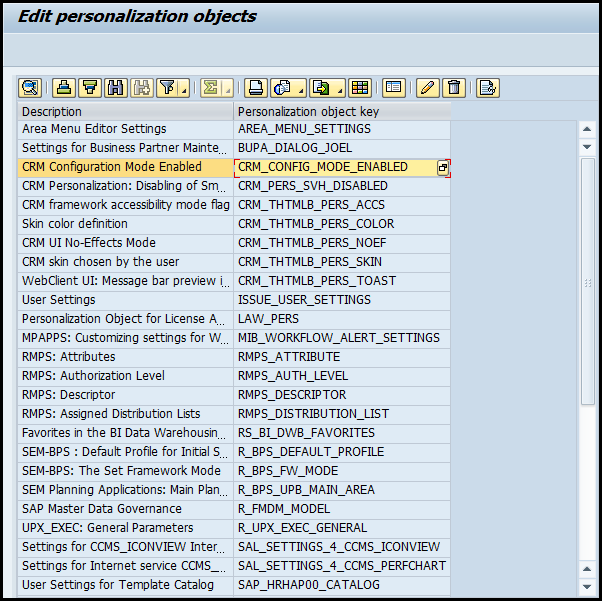Select CRM skin chosen by the user

[126, 262]
